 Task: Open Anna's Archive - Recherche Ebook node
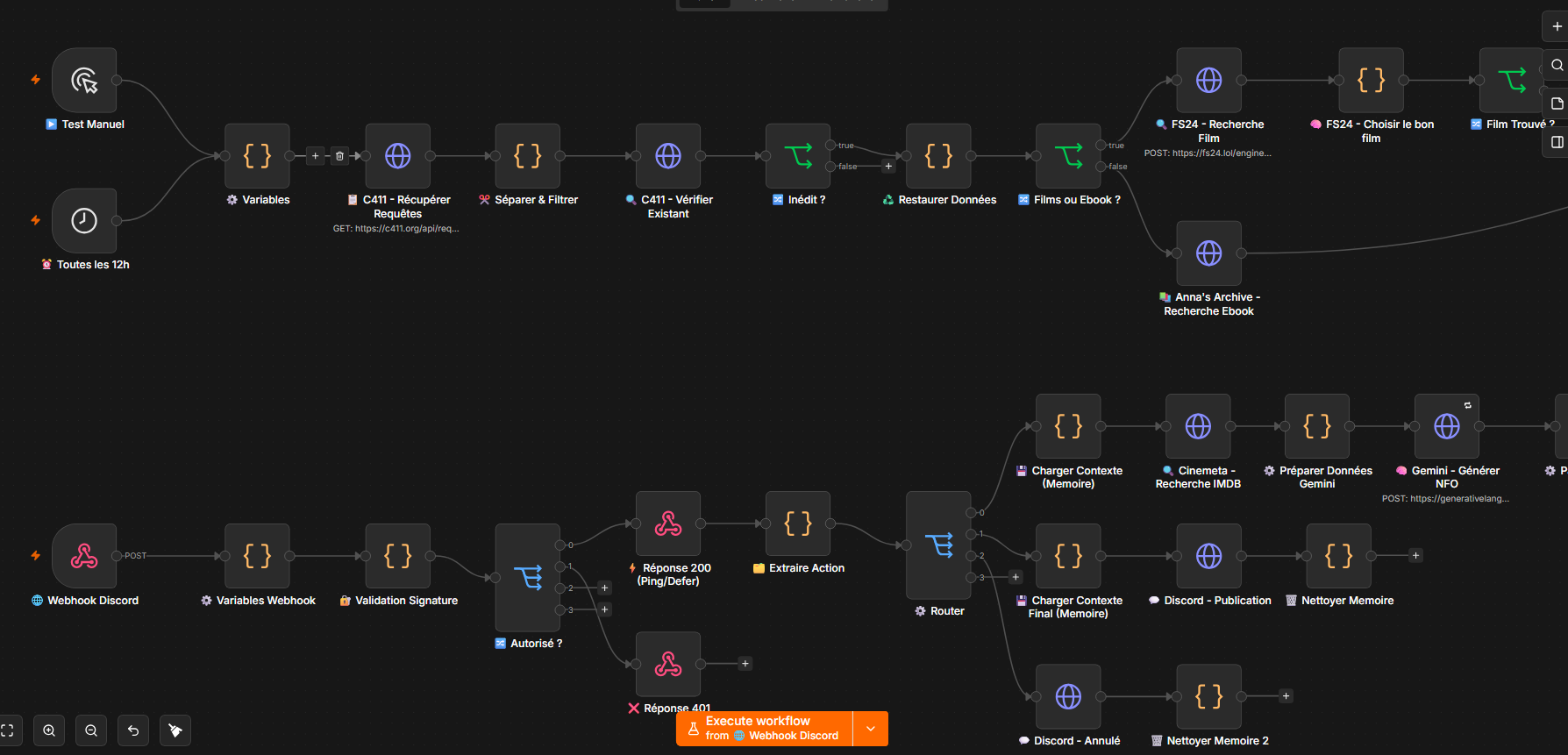click(1208, 253)
